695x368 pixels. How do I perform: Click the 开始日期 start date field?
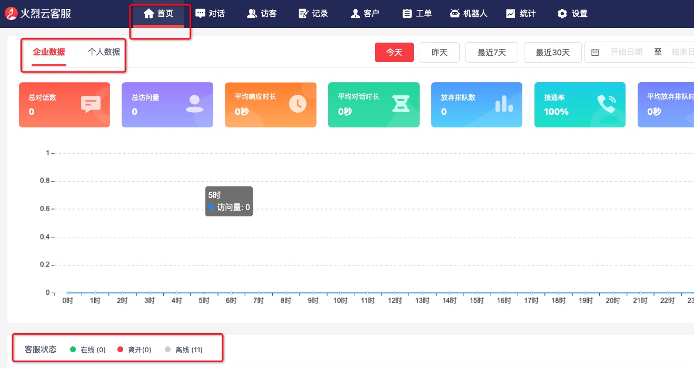[626, 52]
